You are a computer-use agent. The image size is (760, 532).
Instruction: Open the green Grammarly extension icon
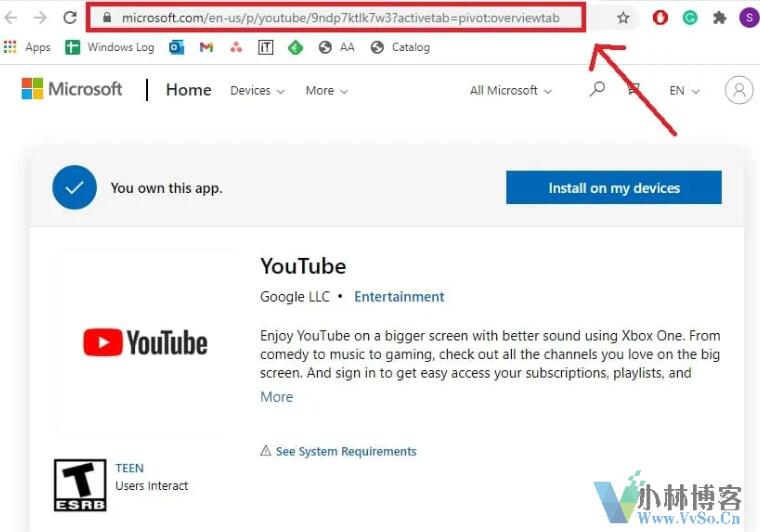pyautogui.click(x=690, y=18)
